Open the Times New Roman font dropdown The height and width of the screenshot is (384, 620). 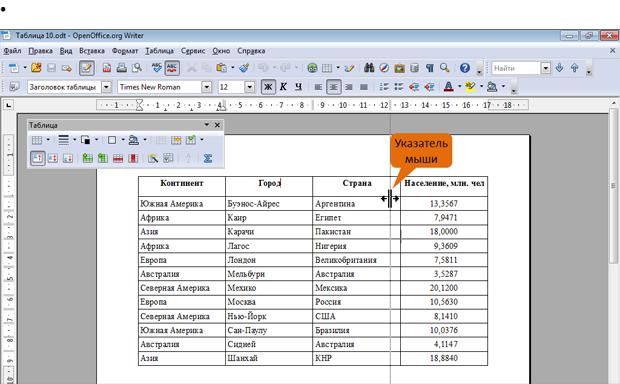pos(206,87)
